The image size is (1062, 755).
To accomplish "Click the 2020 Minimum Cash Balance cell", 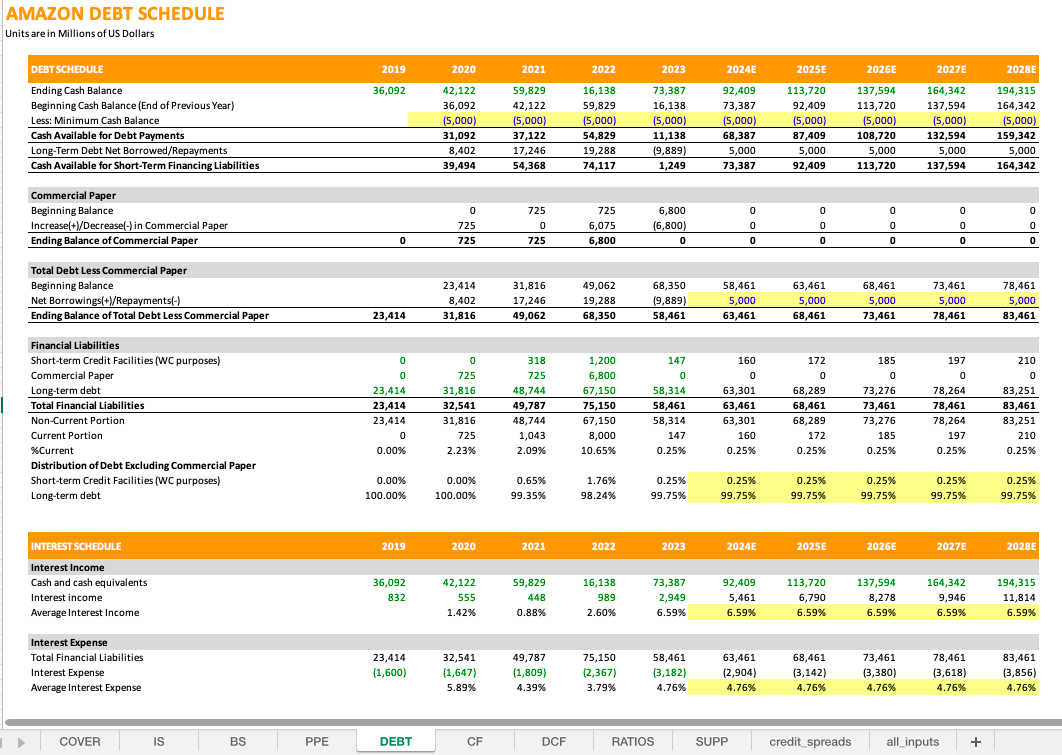I will [459, 120].
